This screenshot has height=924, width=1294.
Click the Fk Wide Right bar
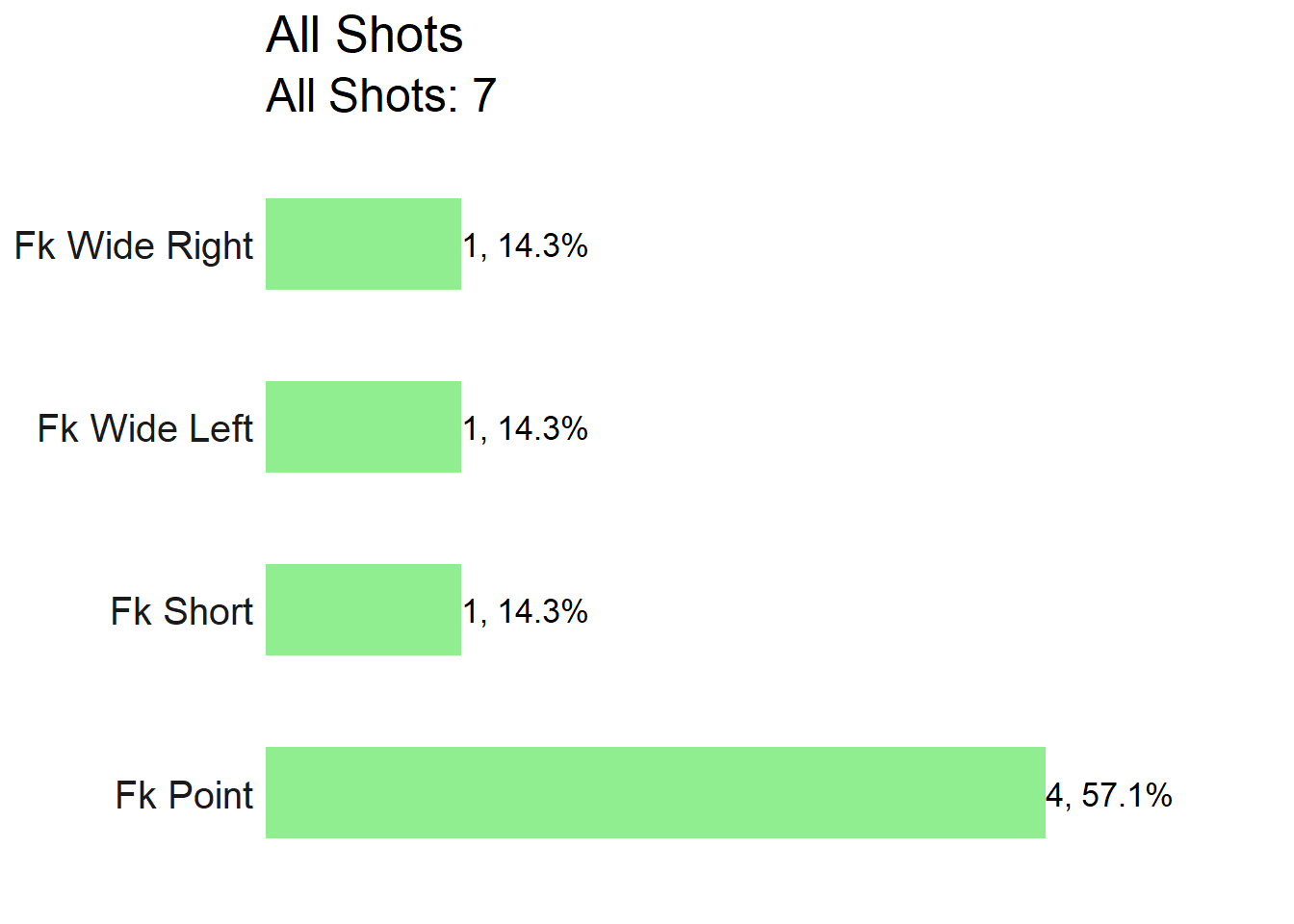coord(363,244)
